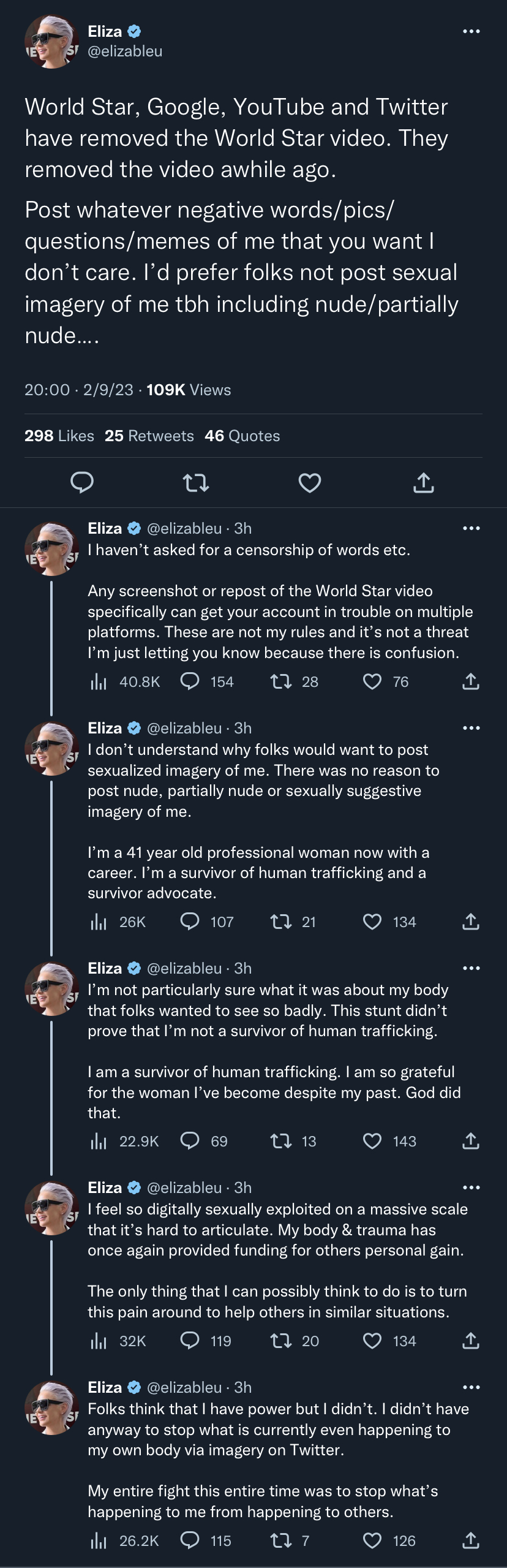View the 46 Quotes
The height and width of the screenshot is (1568, 507).
[242, 436]
